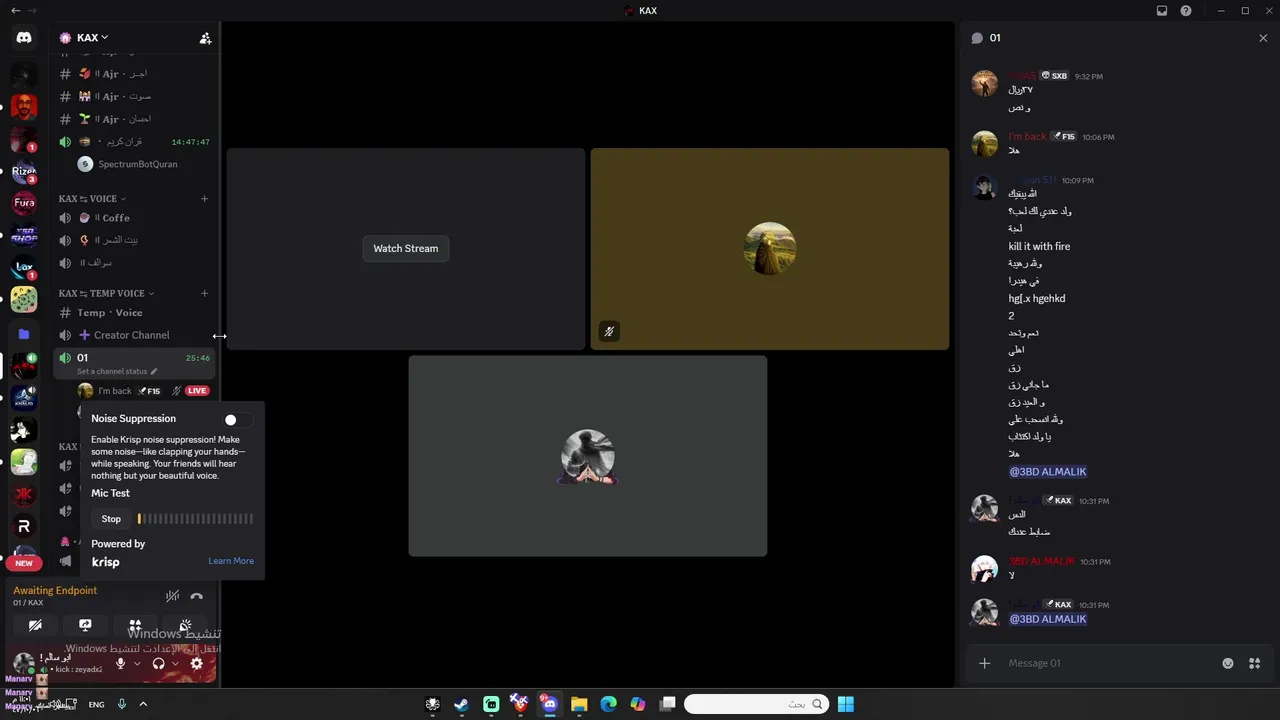
Task: Open the Temp · Voice text channel
Action: 134,313
